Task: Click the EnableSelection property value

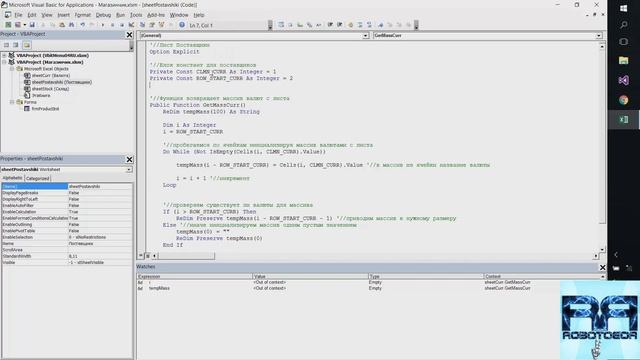Action: click(x=100, y=237)
